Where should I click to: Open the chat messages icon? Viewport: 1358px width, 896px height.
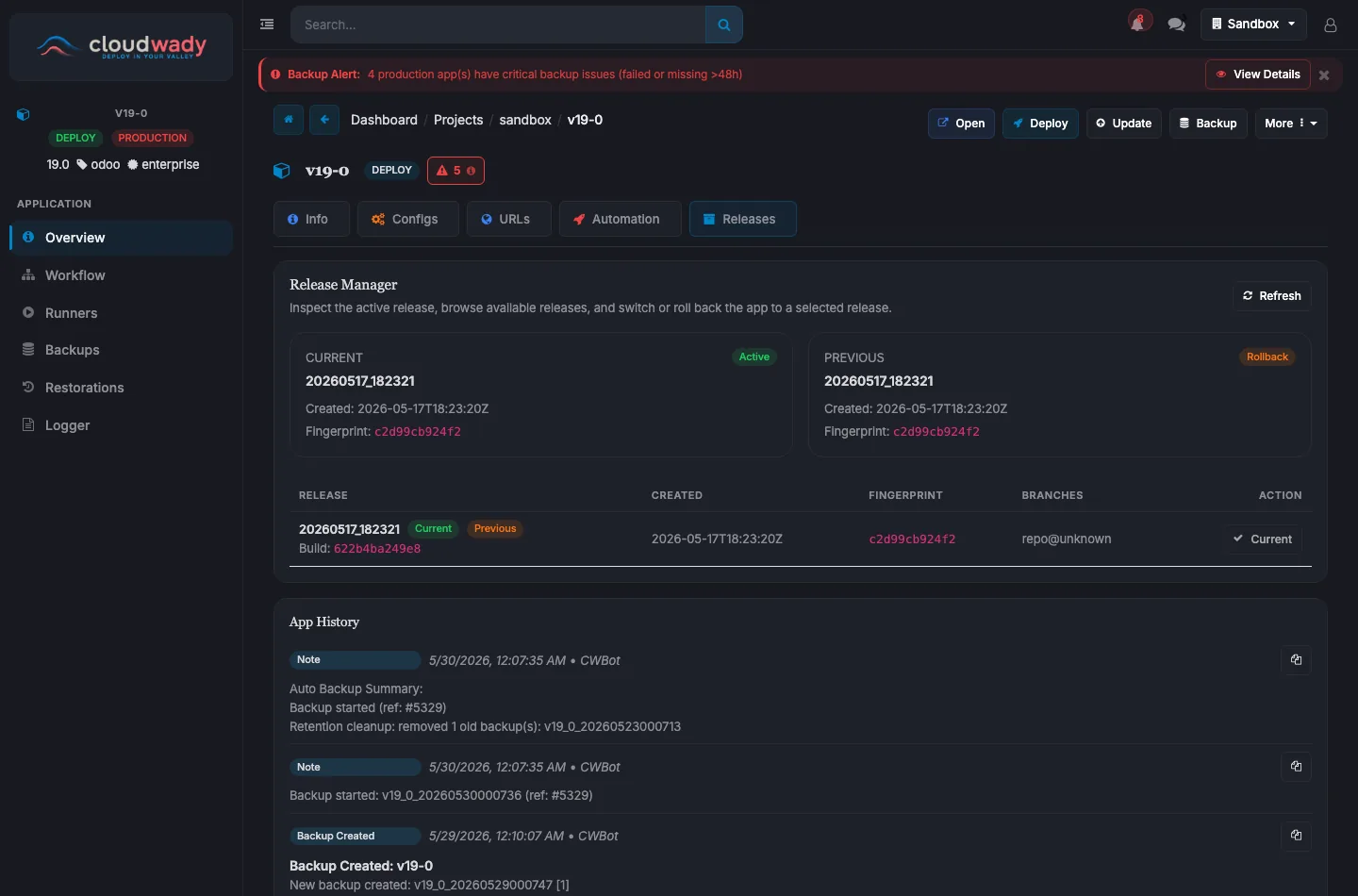(x=1176, y=25)
